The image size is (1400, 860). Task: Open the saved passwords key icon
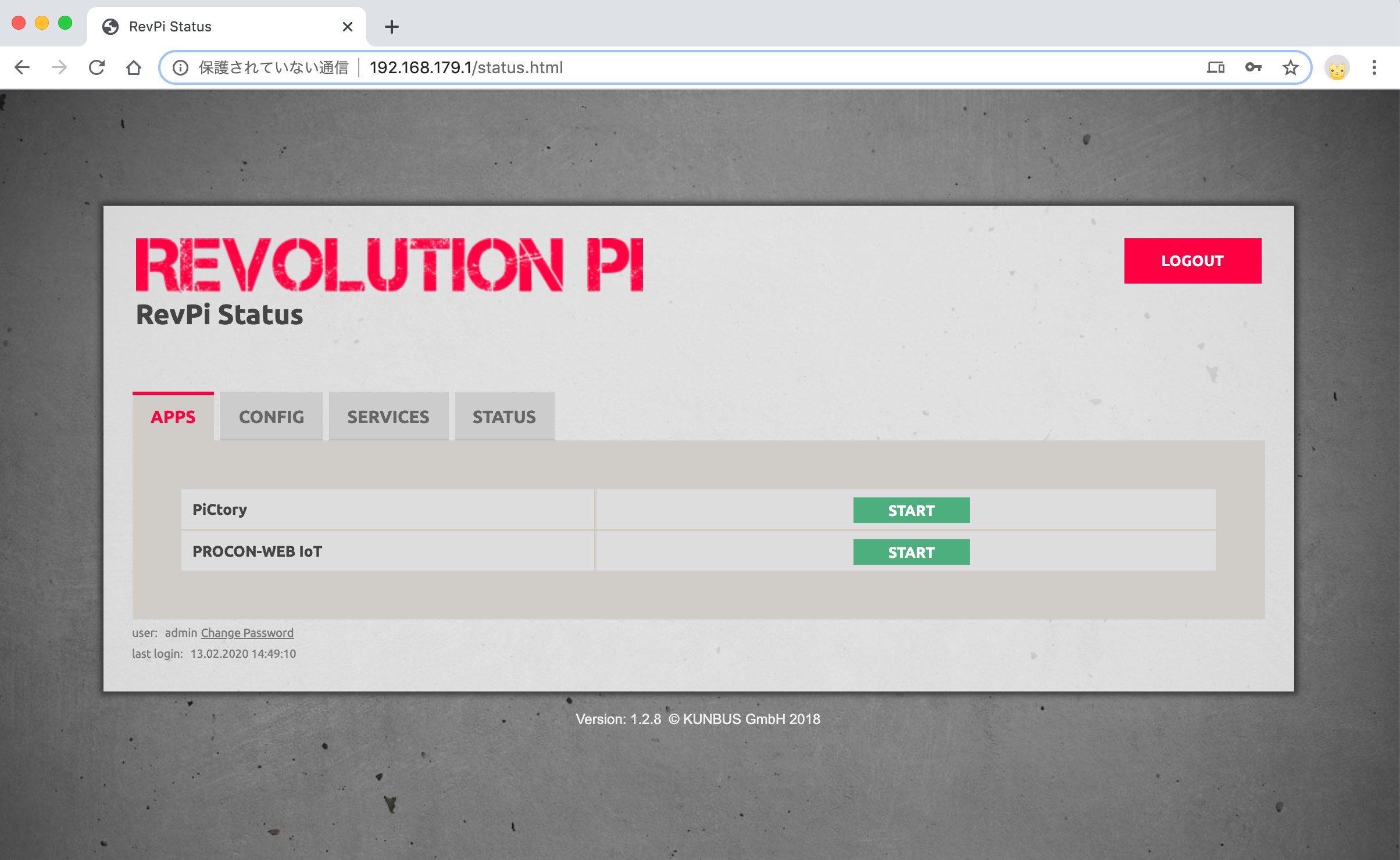tap(1253, 67)
